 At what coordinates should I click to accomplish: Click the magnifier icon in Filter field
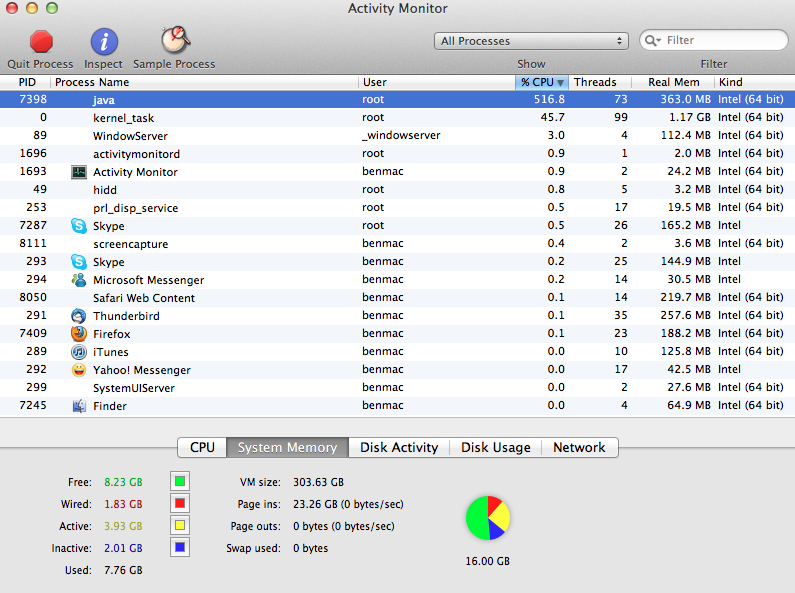[x=653, y=41]
